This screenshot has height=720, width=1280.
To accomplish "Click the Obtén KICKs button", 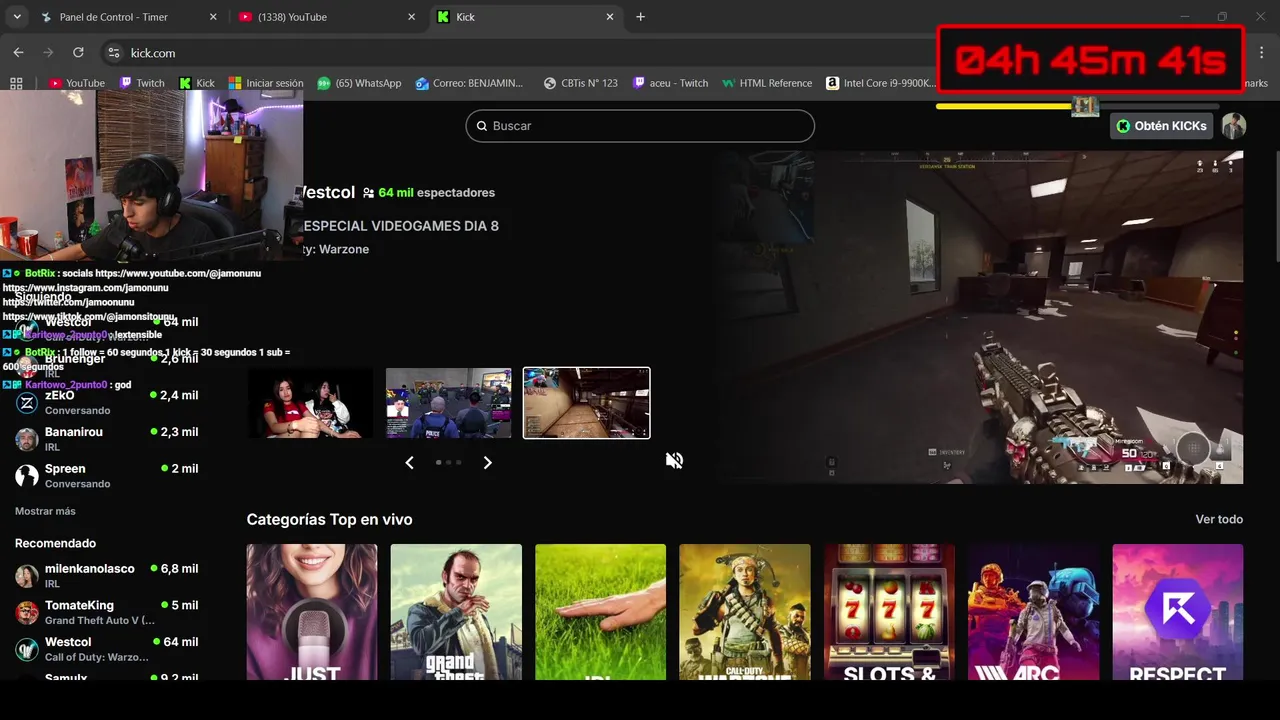I will click(x=1162, y=126).
